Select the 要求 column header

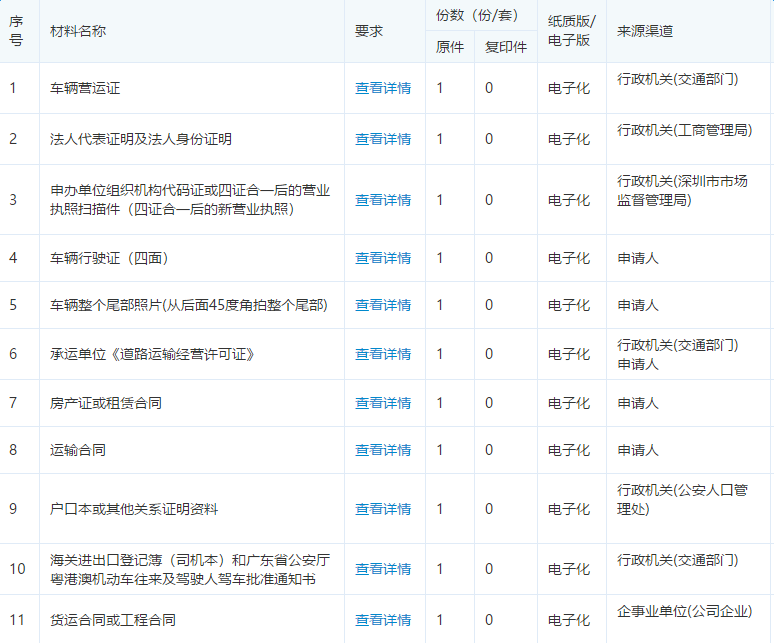point(369,31)
